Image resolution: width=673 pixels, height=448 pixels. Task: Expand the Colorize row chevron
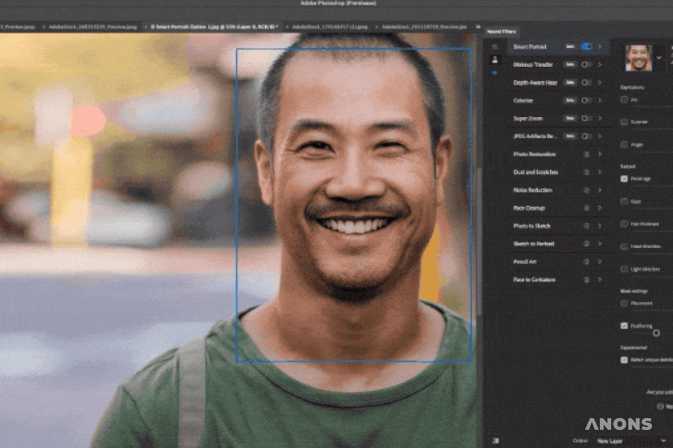tap(600, 100)
